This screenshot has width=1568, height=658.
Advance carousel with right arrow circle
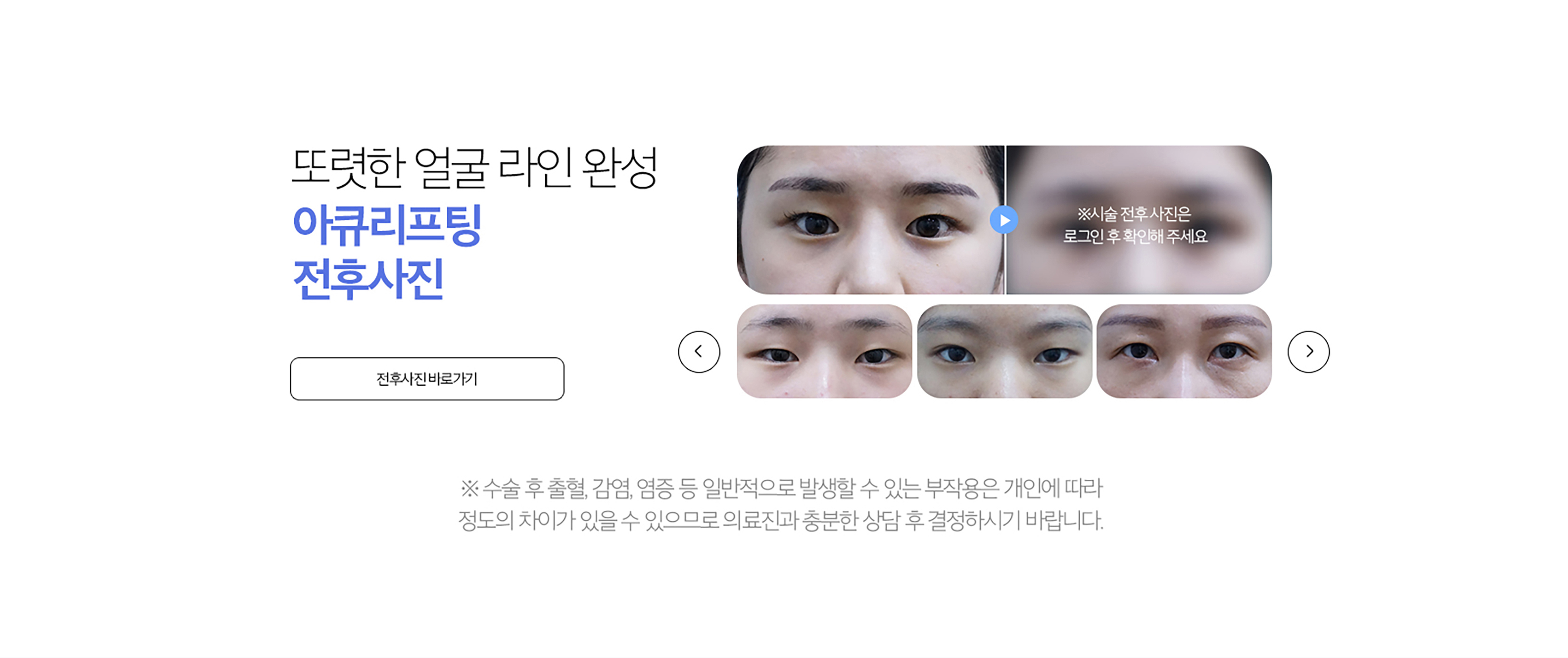click(1308, 352)
